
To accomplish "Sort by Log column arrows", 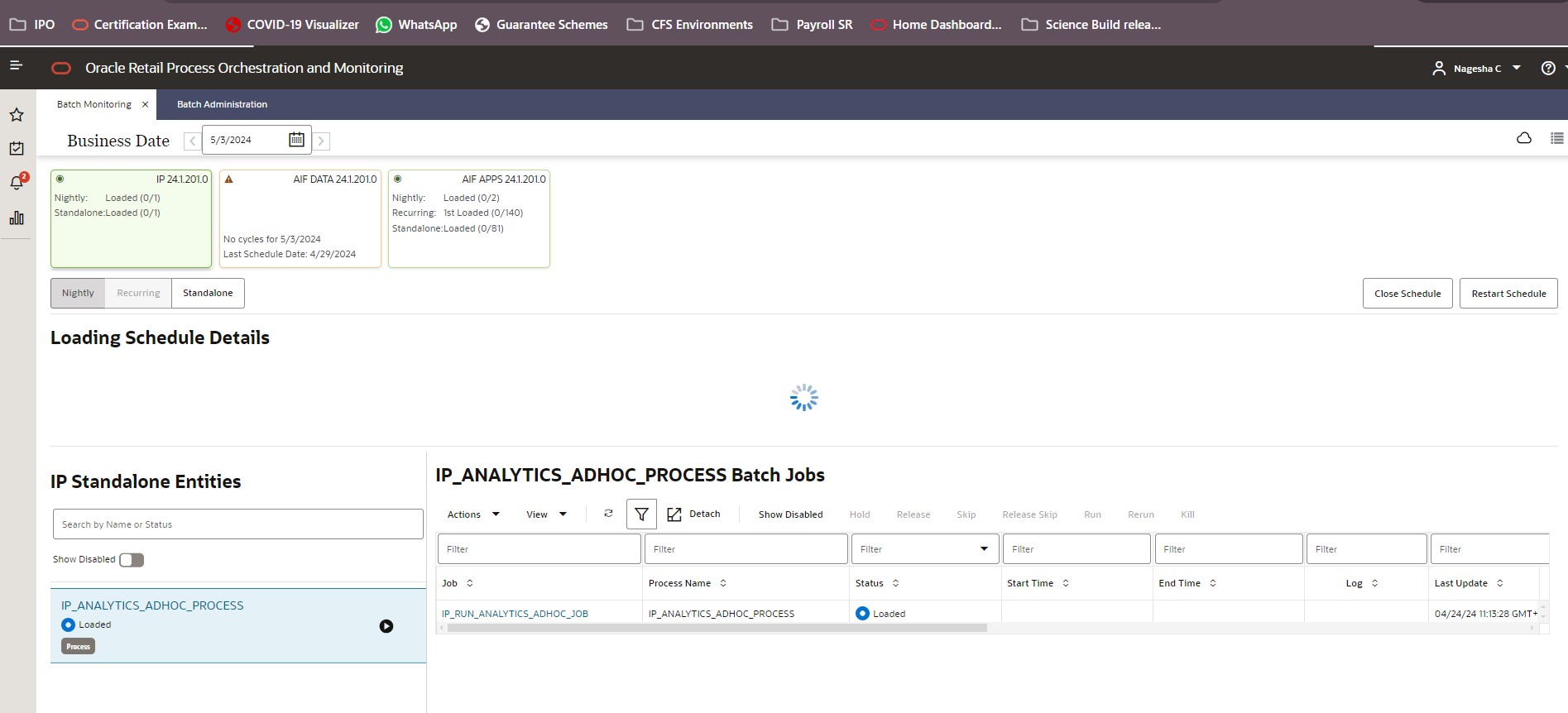I will [x=1374, y=583].
